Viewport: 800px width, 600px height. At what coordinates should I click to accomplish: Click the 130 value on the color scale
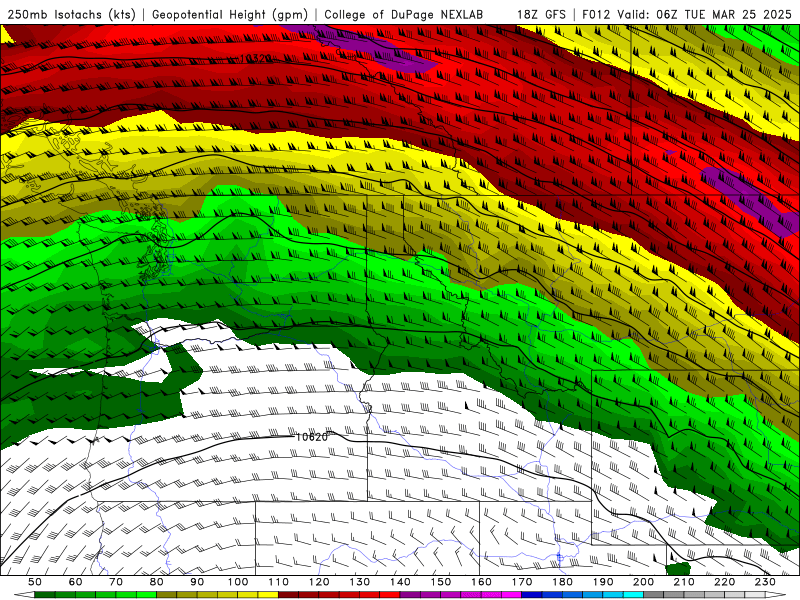point(360,582)
